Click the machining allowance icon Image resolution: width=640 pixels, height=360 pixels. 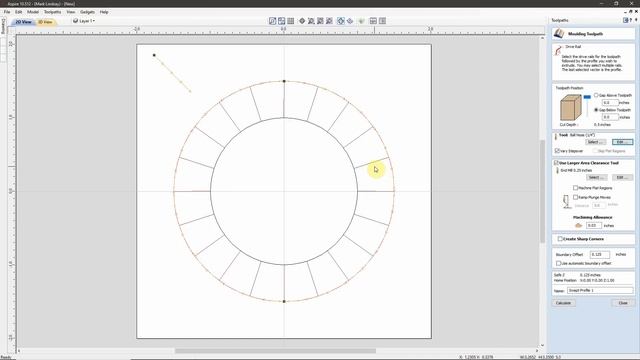point(578,225)
